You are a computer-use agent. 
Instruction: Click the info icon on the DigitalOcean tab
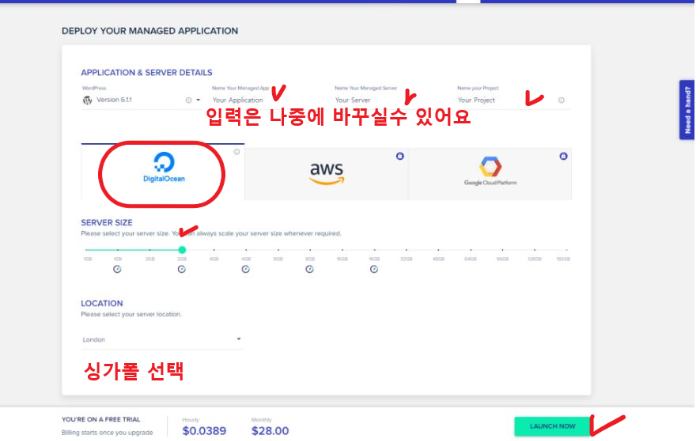point(237,152)
